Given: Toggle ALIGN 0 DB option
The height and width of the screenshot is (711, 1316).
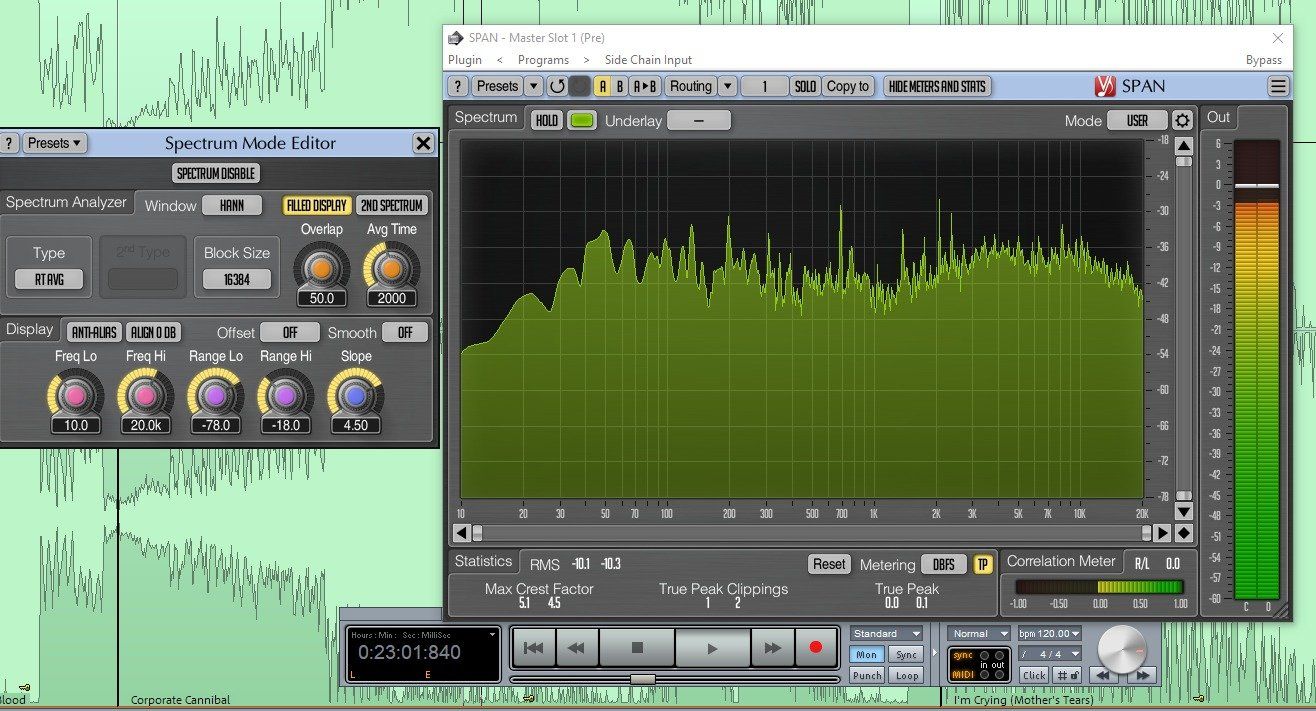Looking at the screenshot, I should point(153,332).
